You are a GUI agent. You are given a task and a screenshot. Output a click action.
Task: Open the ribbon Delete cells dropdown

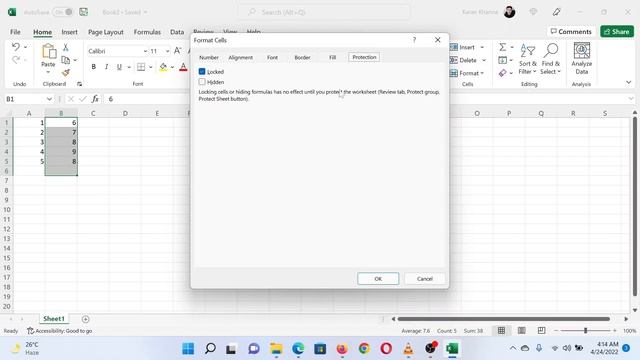pyautogui.click(x=484, y=60)
